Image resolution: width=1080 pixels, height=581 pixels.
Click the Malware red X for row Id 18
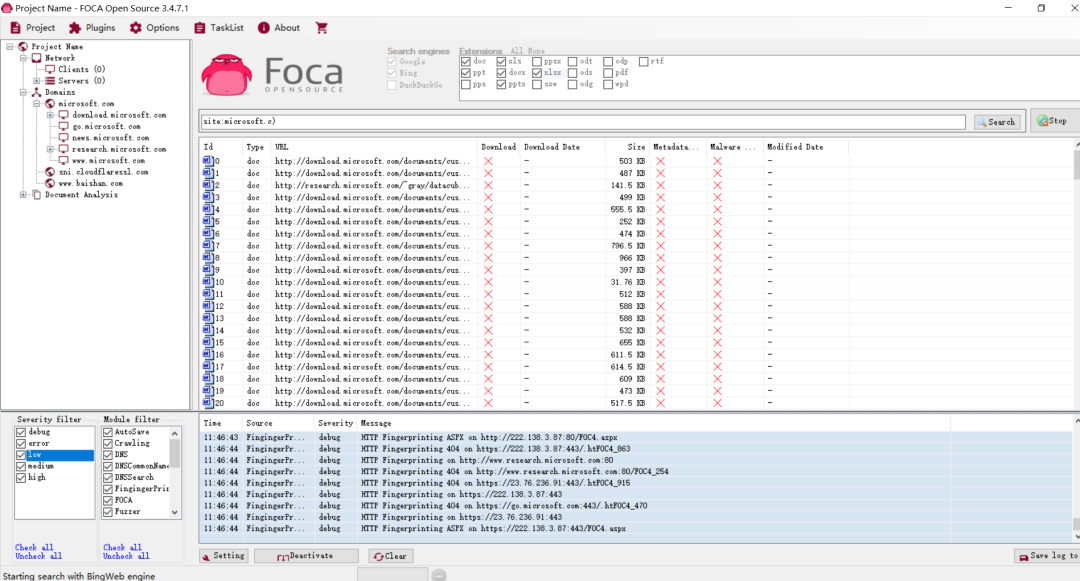(717, 379)
